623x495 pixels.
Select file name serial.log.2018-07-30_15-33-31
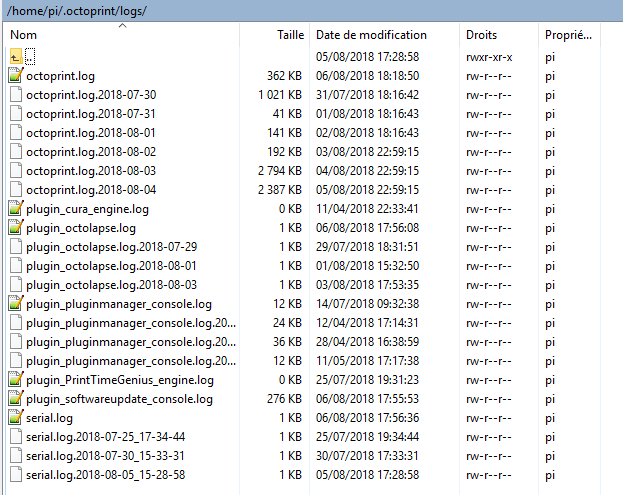click(x=105, y=456)
